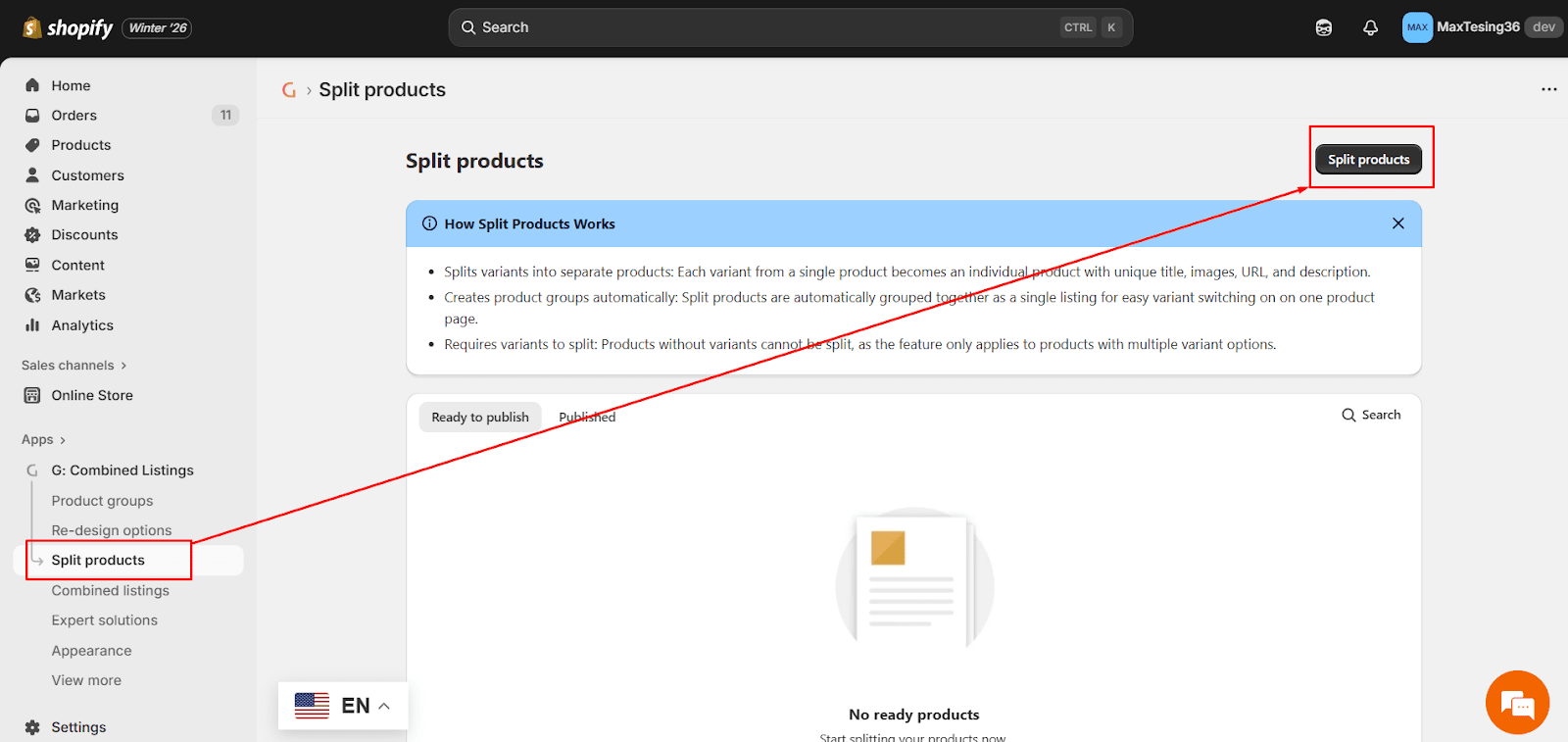Click the Search magnifier in product list
The width and height of the screenshot is (1568, 742).
1348,415
